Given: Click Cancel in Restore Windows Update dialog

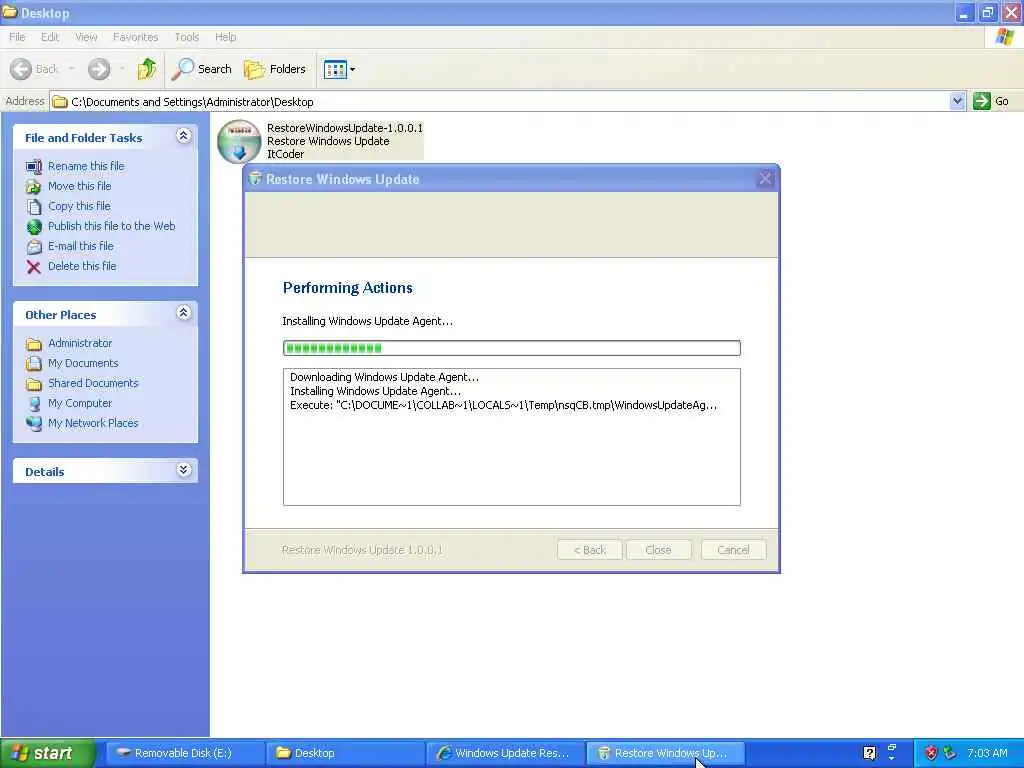Looking at the screenshot, I should point(733,550).
